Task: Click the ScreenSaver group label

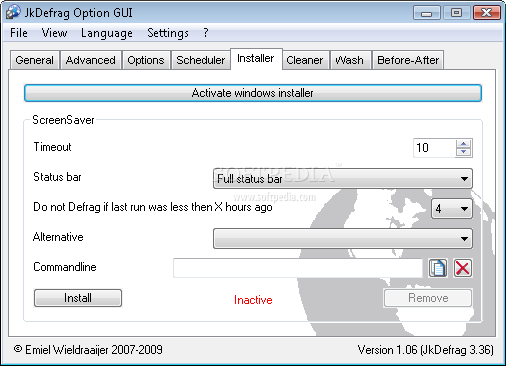Action: 63,120
